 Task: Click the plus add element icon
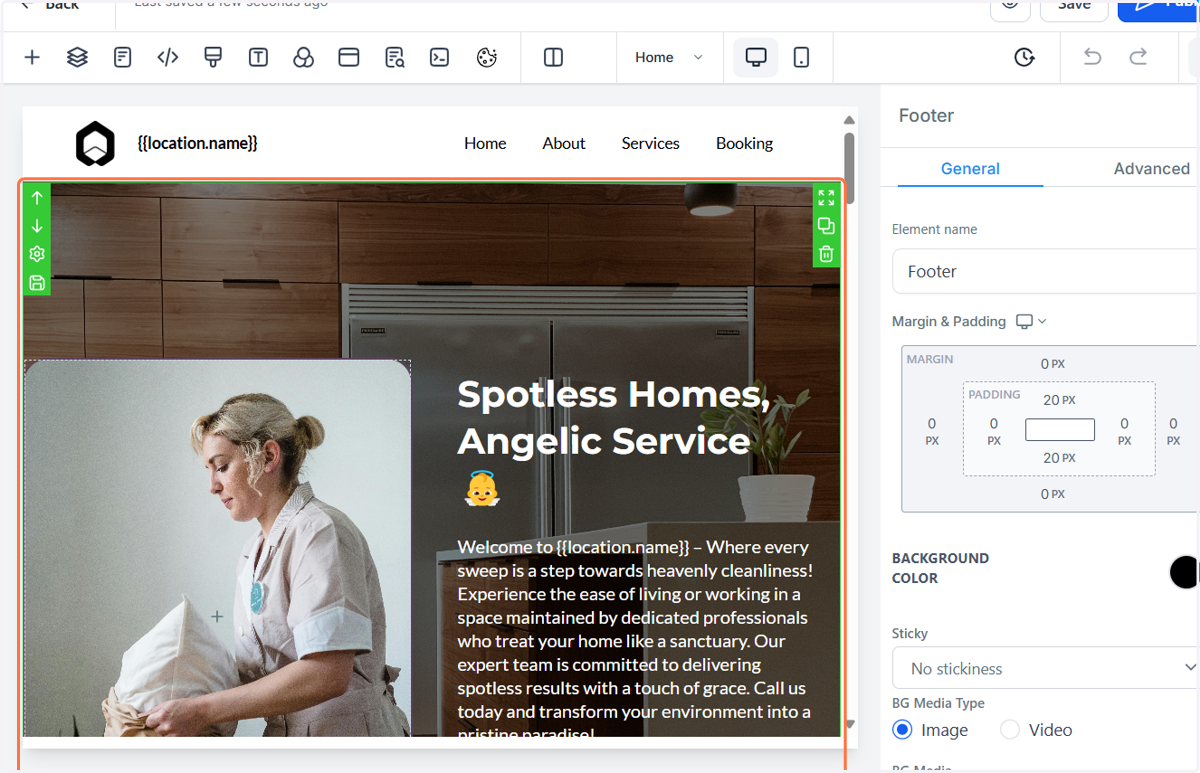tap(32, 57)
